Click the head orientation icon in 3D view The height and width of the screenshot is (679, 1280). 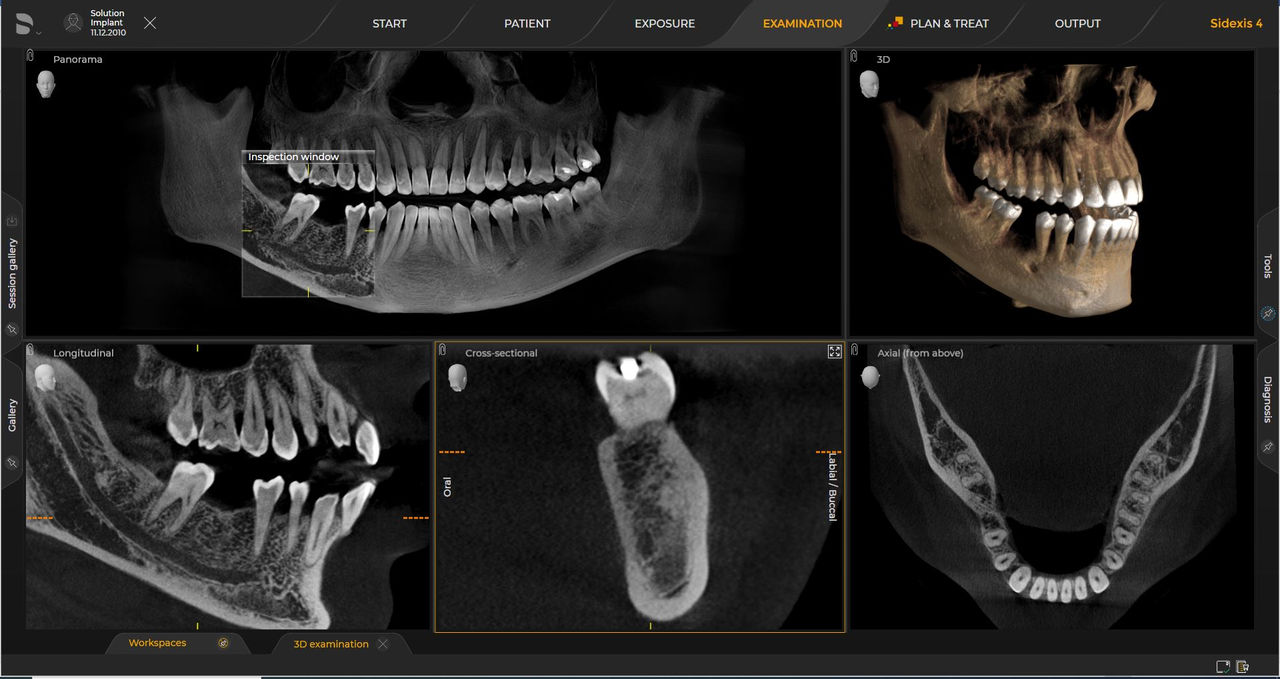coord(869,84)
